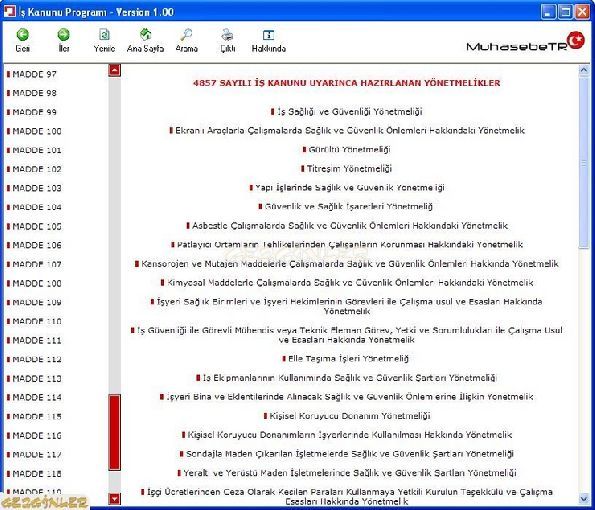This screenshot has height=510, width=595.
Task: Open Asbestle Çalışmalarda regulation link
Action: [x=350, y=226]
